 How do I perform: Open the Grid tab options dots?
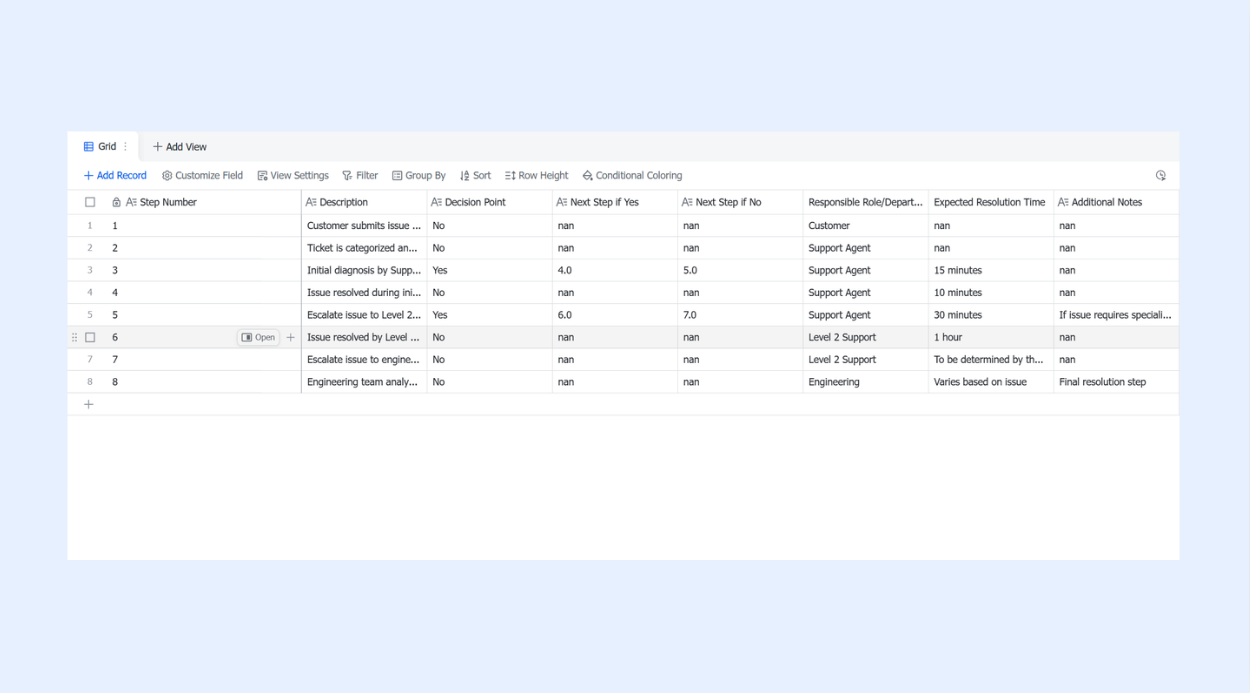[125, 147]
